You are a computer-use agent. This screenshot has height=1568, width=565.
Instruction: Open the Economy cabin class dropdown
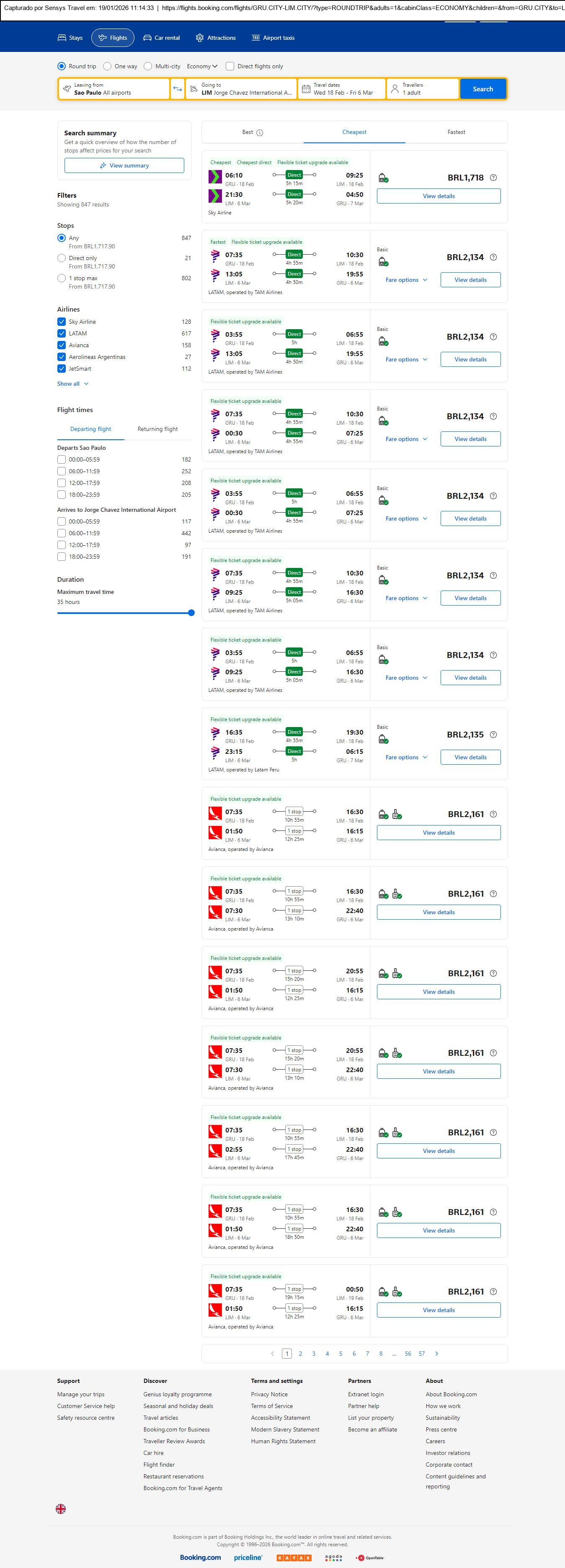click(202, 66)
